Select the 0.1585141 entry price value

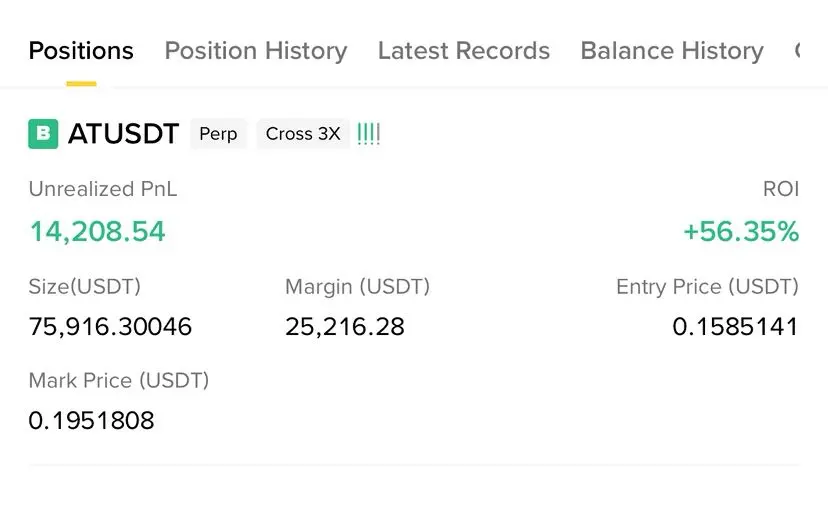(736, 326)
